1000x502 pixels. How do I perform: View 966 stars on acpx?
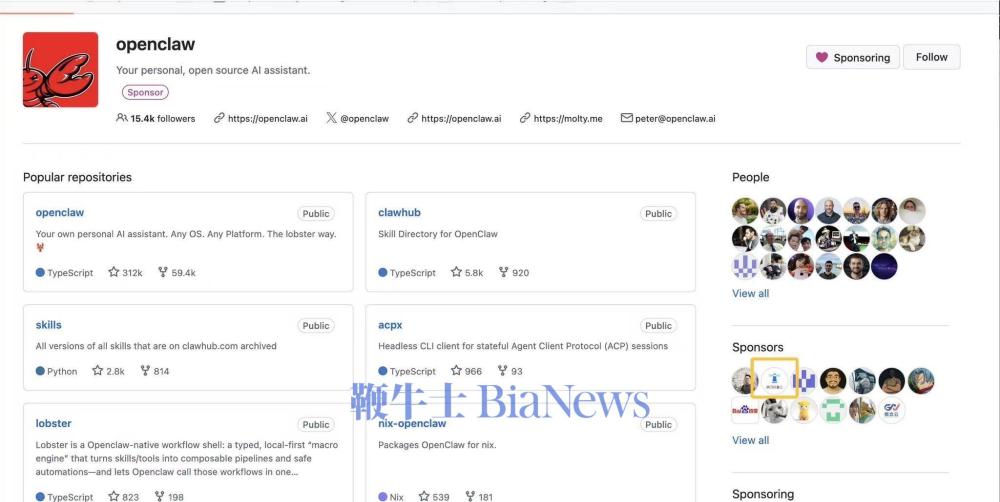coord(466,371)
